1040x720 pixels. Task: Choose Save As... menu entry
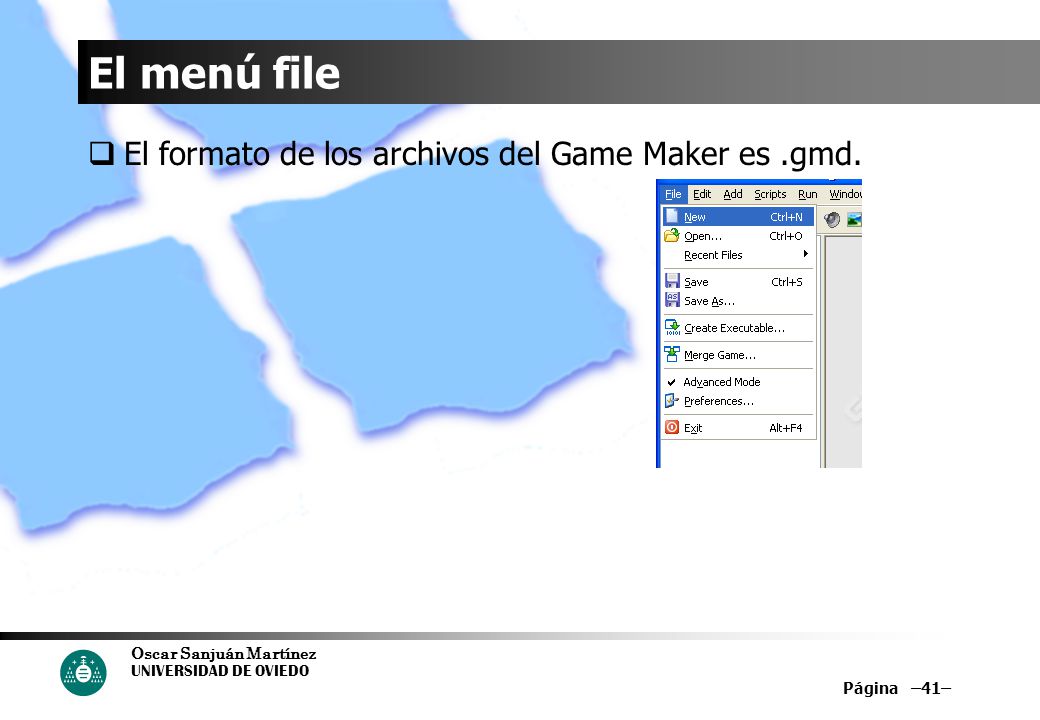(738, 301)
